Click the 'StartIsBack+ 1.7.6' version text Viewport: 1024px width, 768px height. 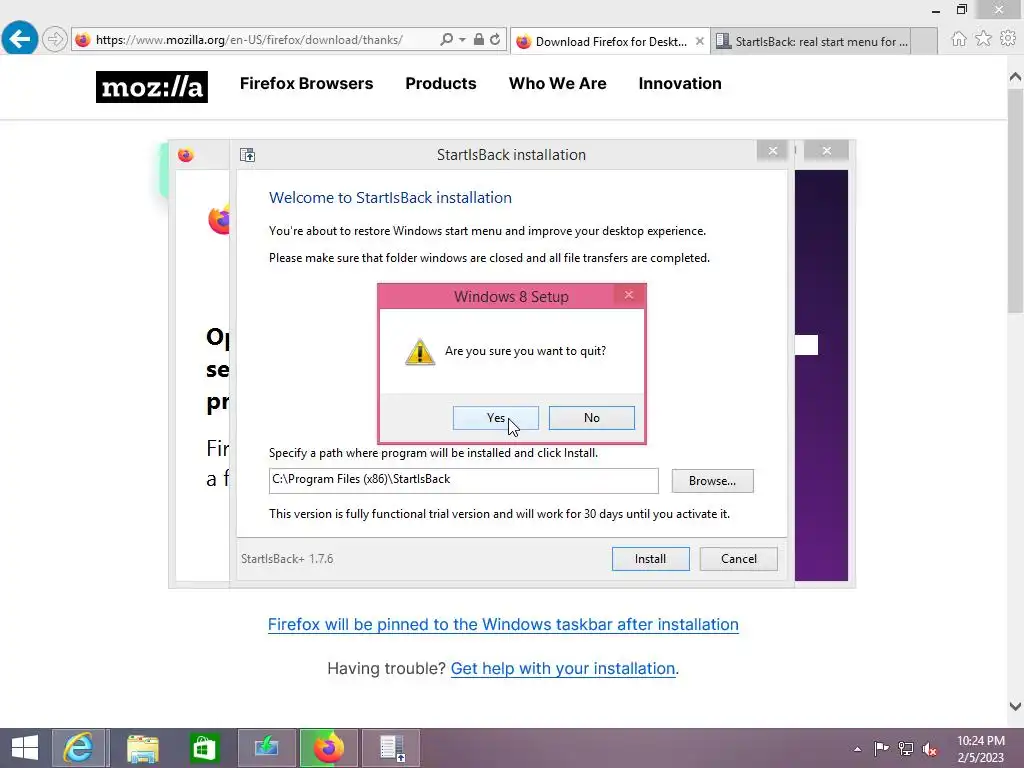287,559
